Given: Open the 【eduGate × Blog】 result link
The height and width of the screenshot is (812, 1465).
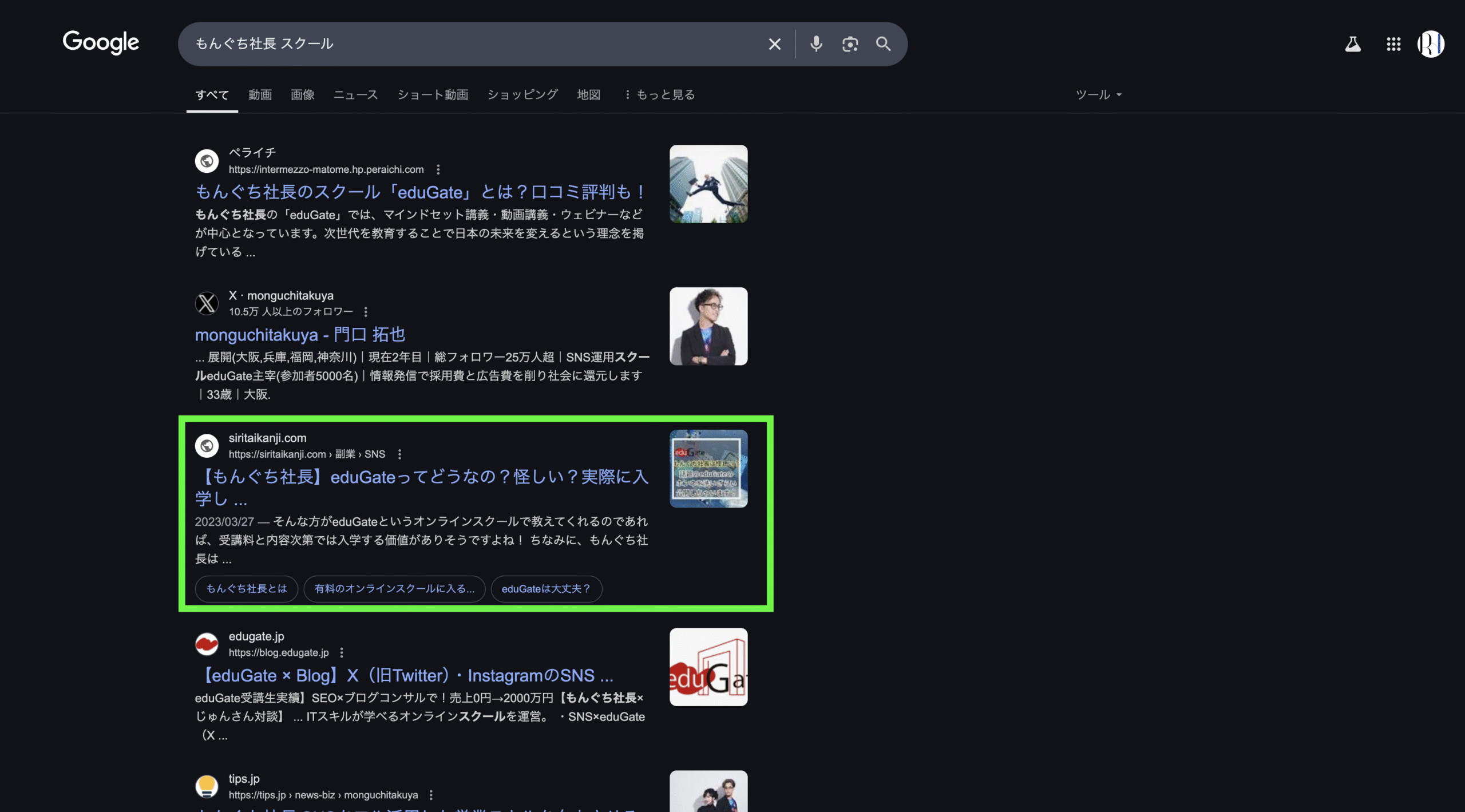Looking at the screenshot, I should tap(404, 676).
